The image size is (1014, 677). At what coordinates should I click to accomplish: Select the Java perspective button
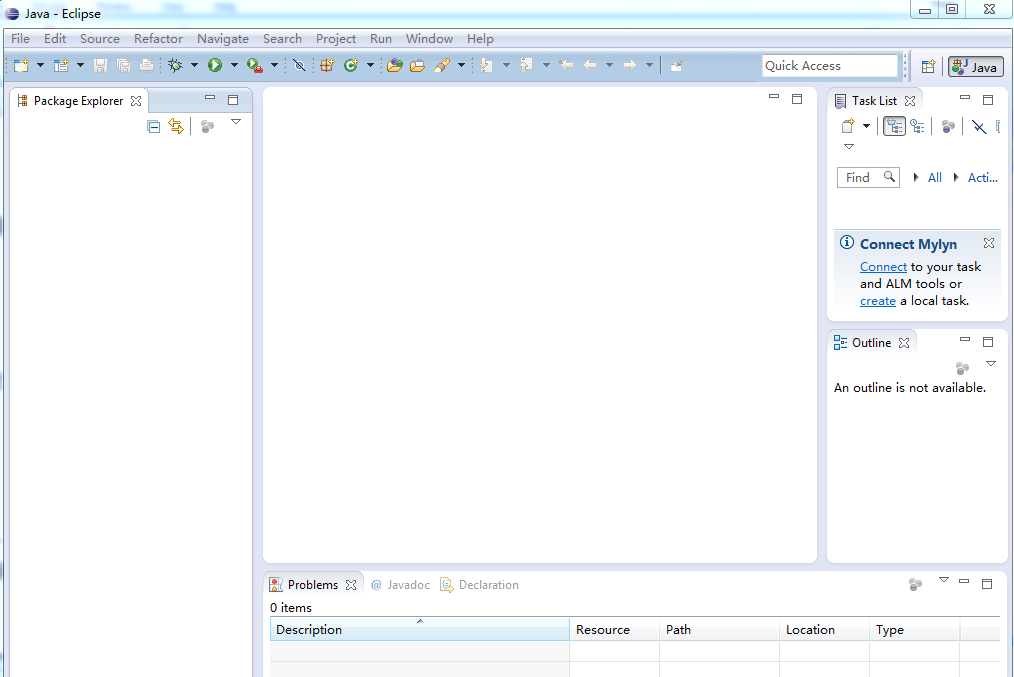point(976,67)
